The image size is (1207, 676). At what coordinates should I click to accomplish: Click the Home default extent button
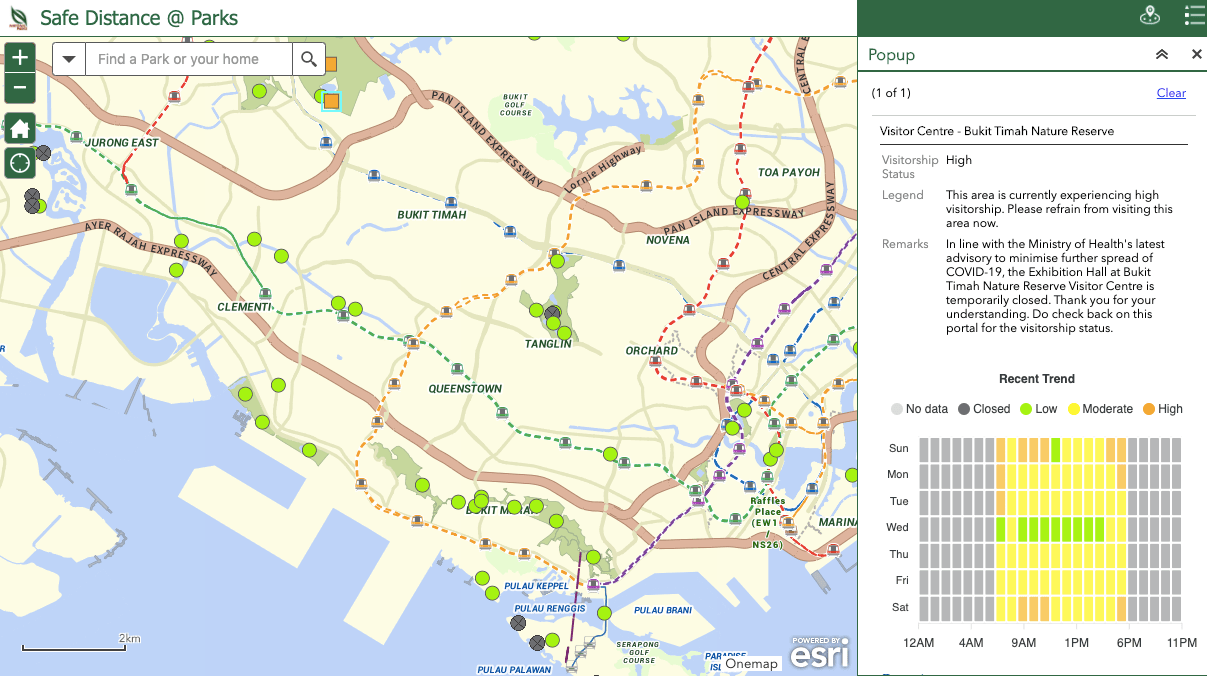pyautogui.click(x=20, y=128)
